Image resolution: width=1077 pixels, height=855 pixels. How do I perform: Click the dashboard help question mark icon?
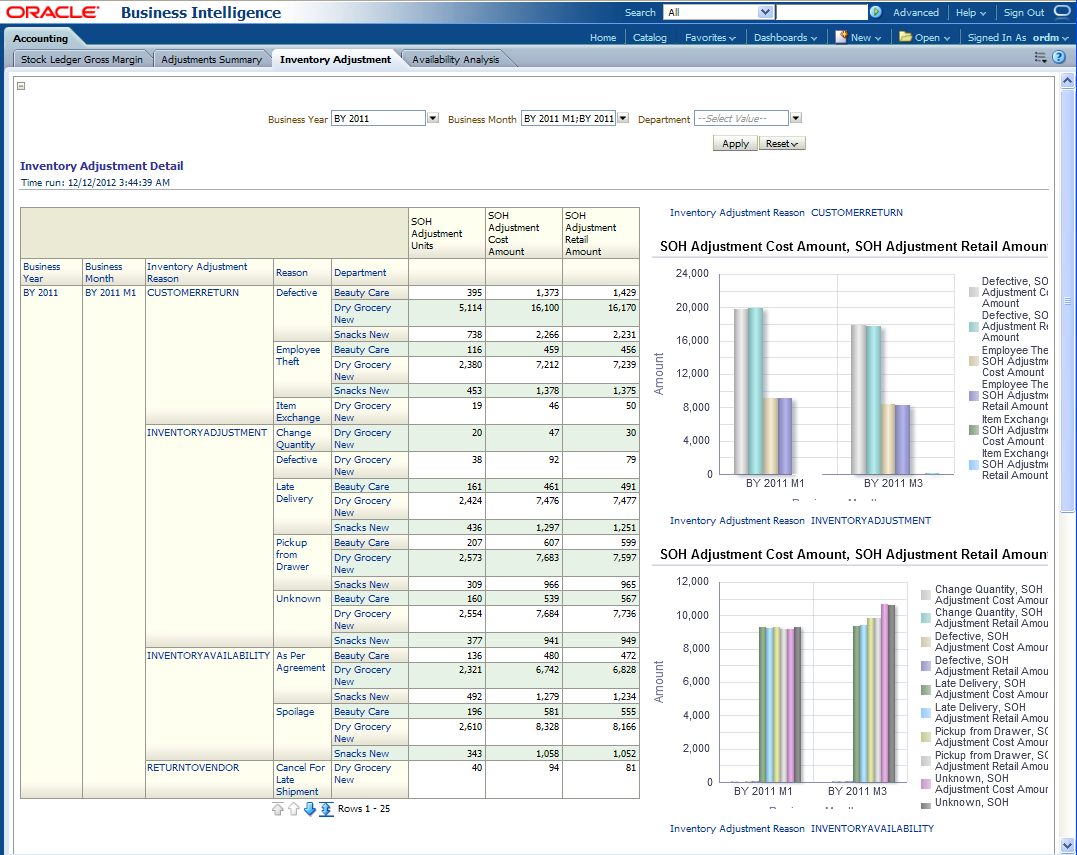[1059, 58]
